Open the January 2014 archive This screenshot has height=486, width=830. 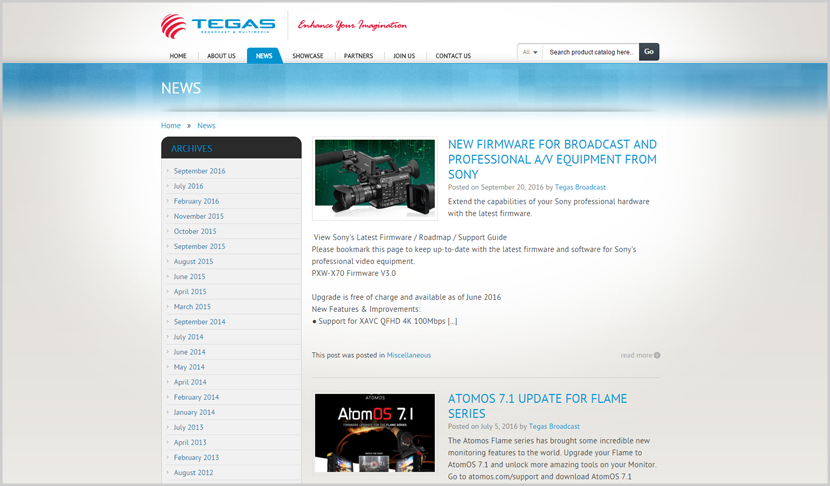(x=194, y=412)
